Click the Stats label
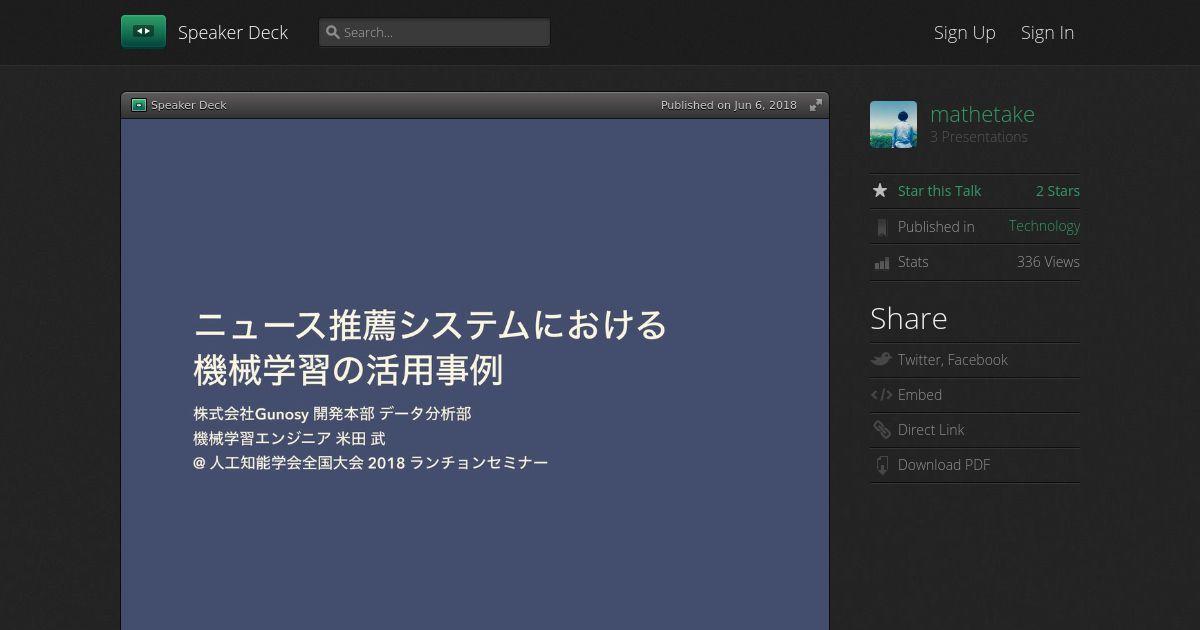This screenshot has height=630, width=1200. [913, 262]
